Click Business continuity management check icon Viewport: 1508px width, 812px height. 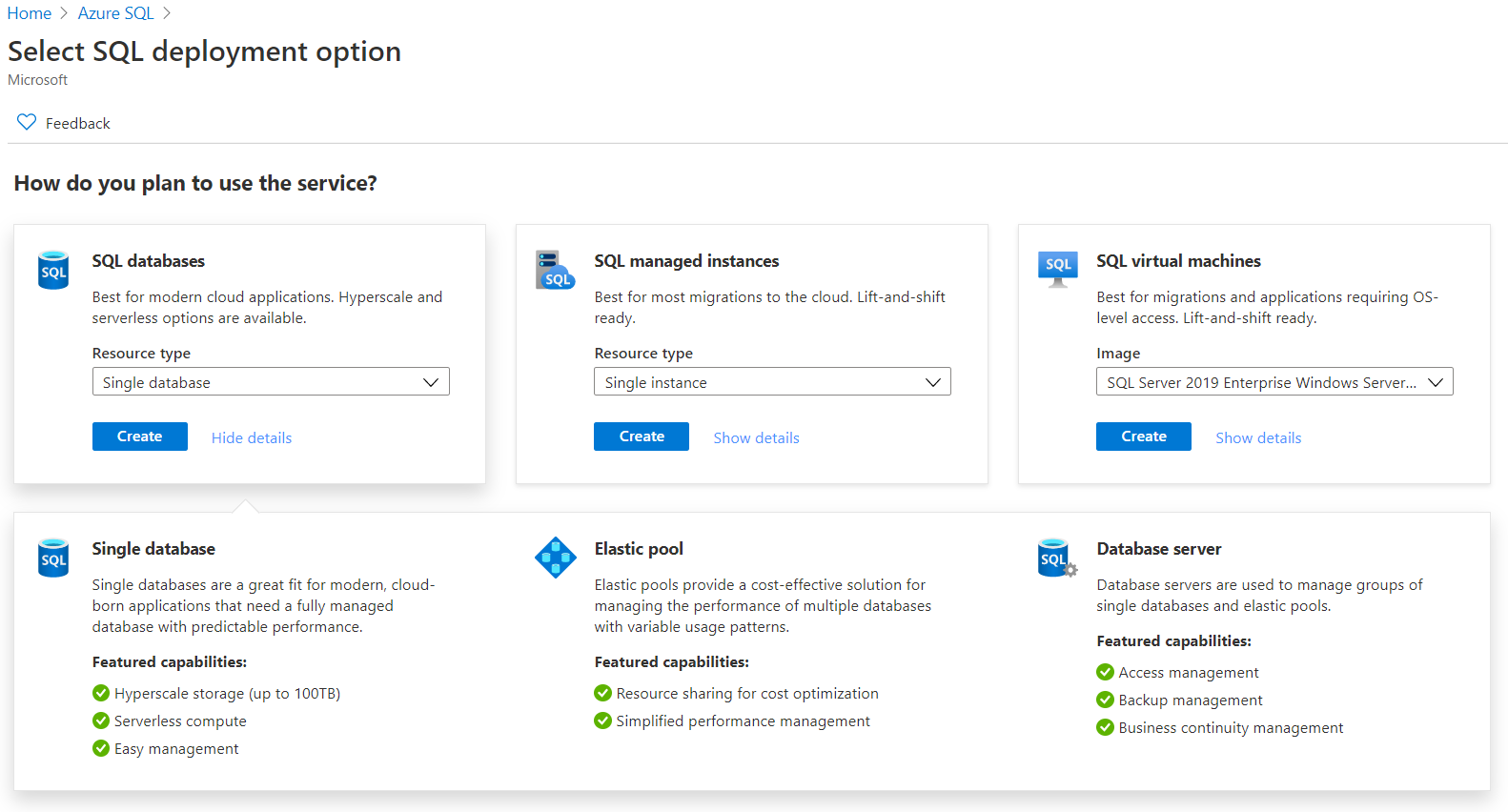pos(1106,727)
